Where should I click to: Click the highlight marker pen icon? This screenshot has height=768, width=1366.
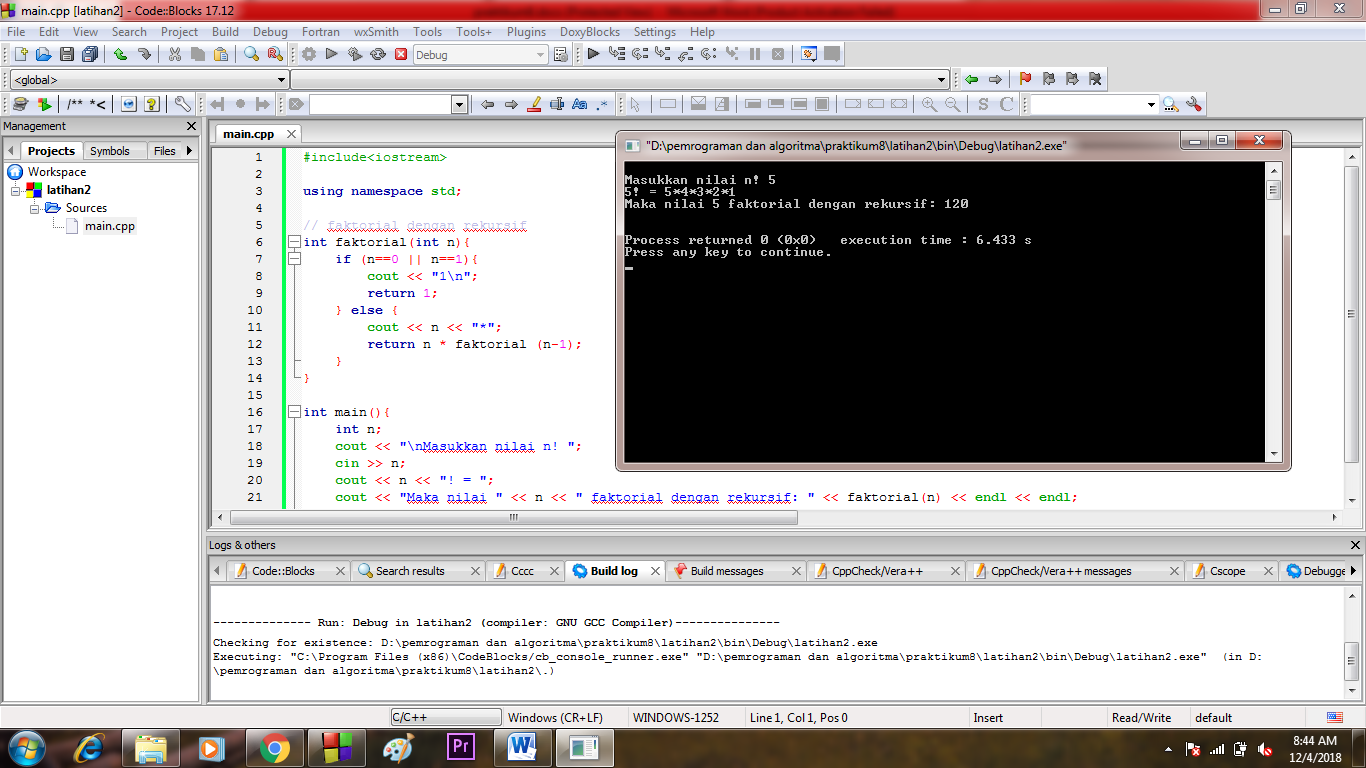pos(534,104)
